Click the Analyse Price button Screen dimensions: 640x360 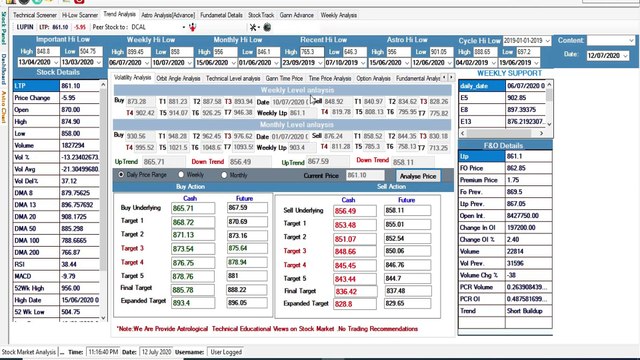(x=418, y=176)
